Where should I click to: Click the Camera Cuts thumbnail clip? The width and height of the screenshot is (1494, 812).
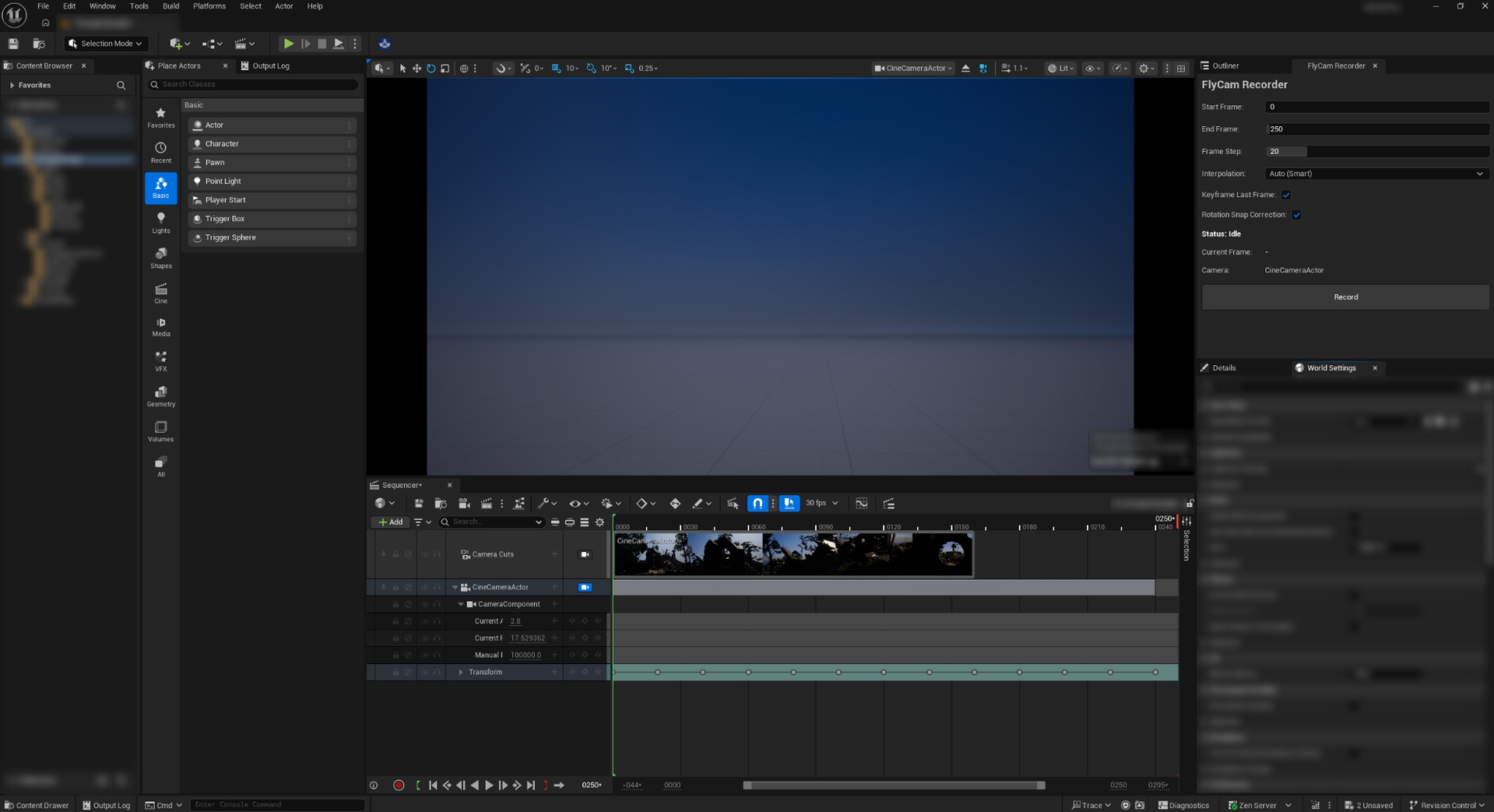[x=793, y=554]
